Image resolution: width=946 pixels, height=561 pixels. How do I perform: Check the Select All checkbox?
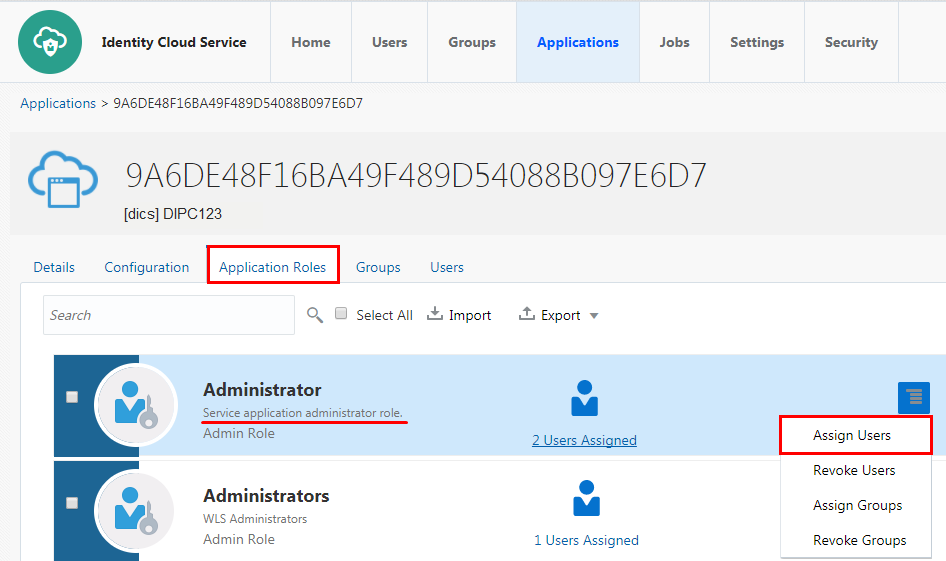pos(341,313)
